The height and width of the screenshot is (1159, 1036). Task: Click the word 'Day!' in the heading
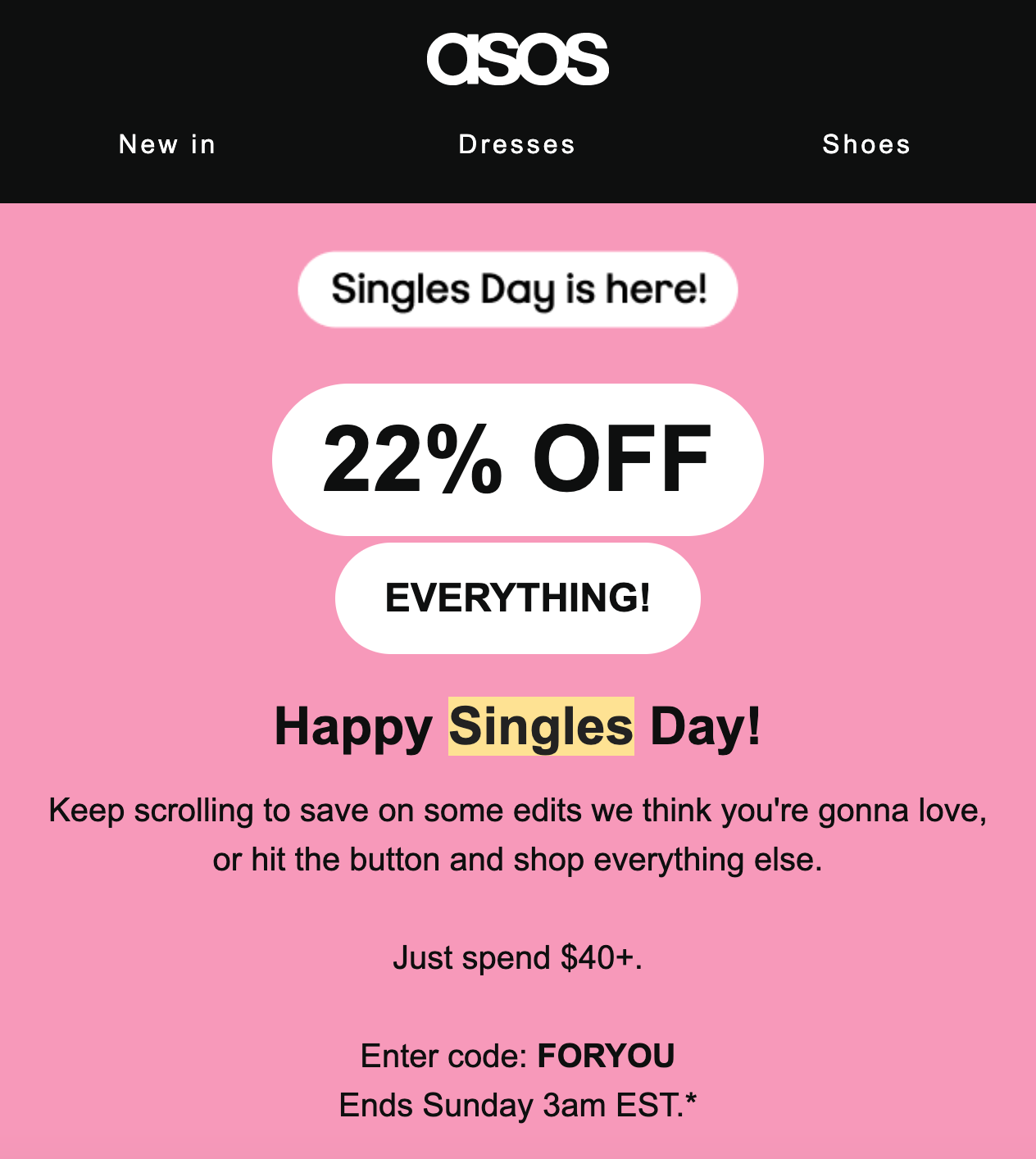[706, 726]
